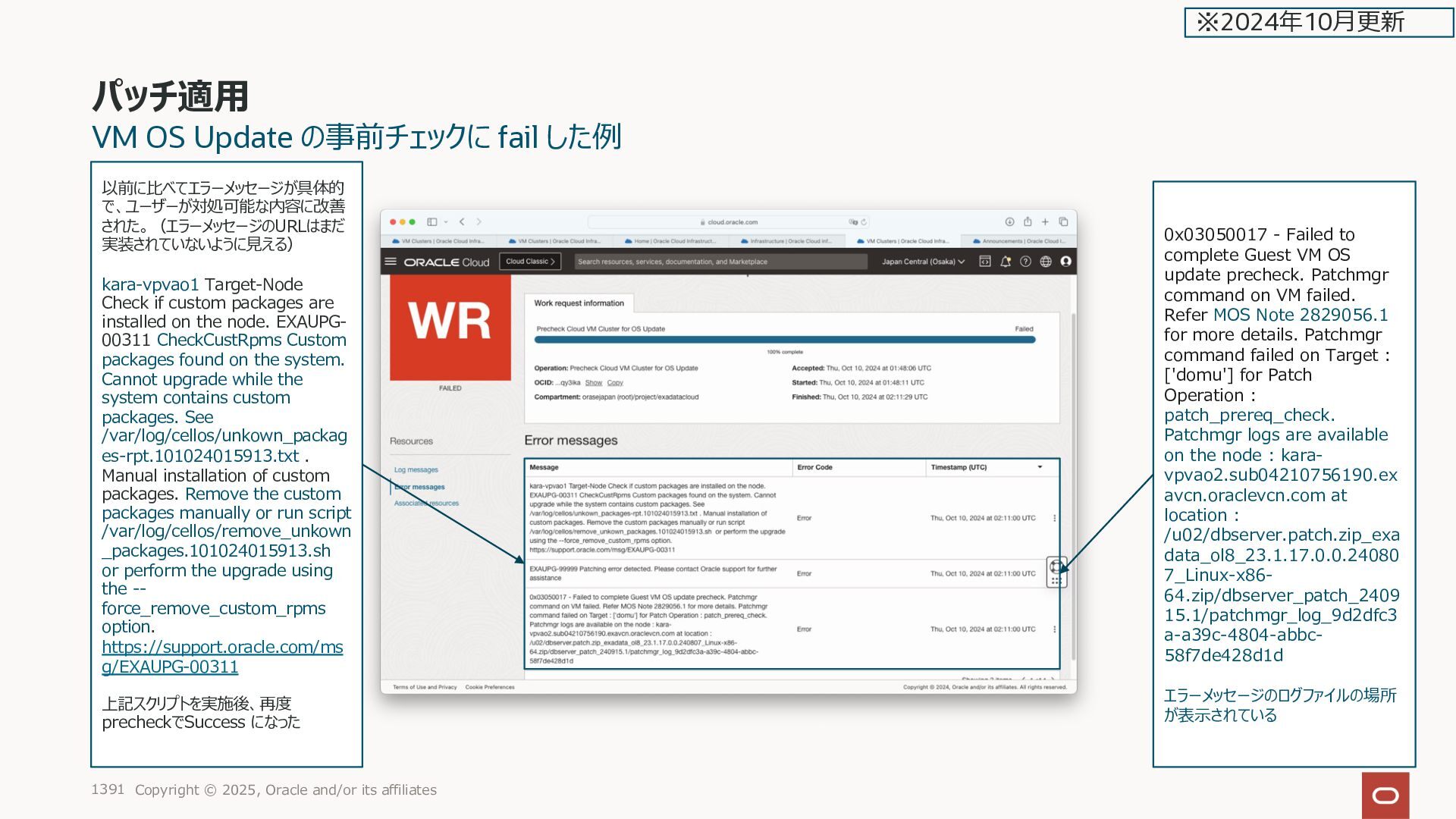Launch the Cloud Shell developer tools icon
This screenshot has height=819, width=1456.
tap(985, 262)
